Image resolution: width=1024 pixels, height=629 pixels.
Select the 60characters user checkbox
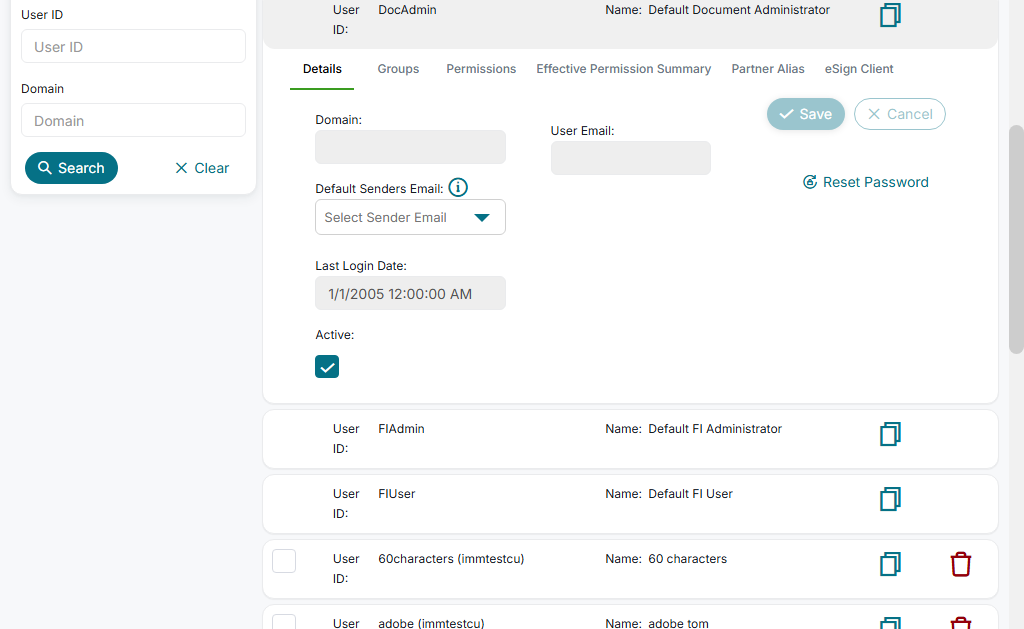click(x=284, y=560)
